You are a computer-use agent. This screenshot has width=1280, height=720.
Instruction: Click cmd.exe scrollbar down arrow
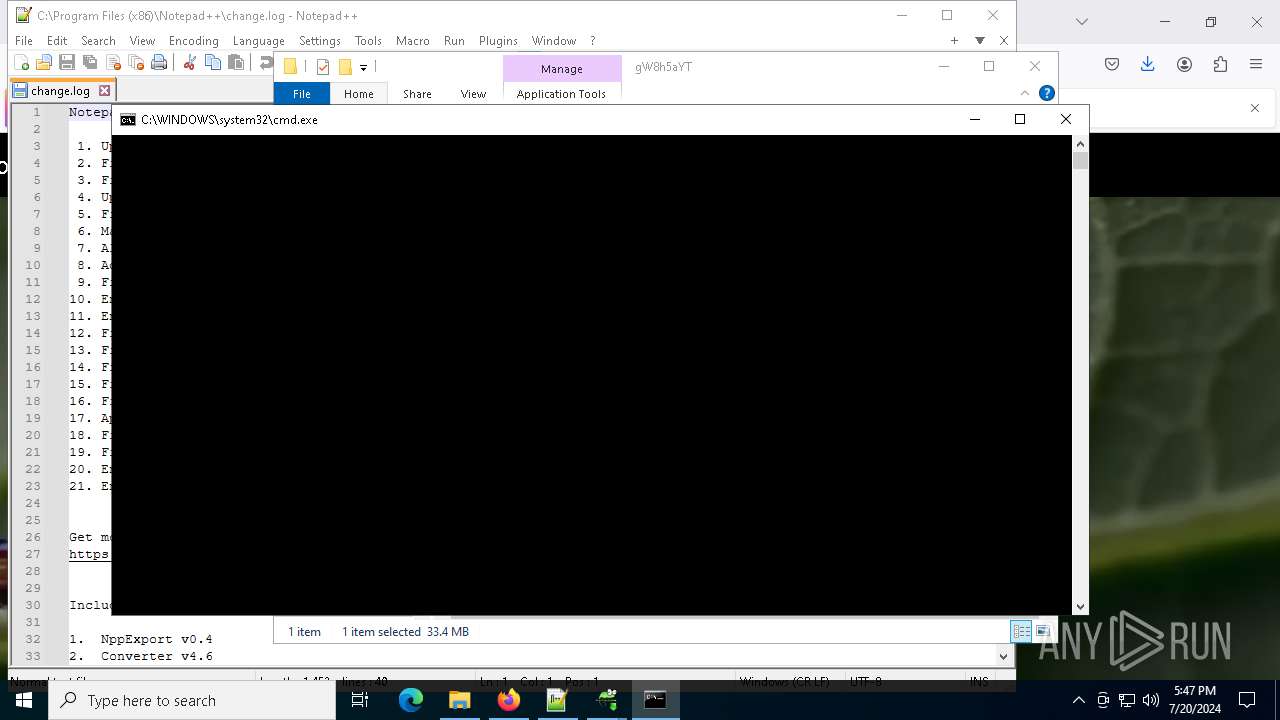1080,606
